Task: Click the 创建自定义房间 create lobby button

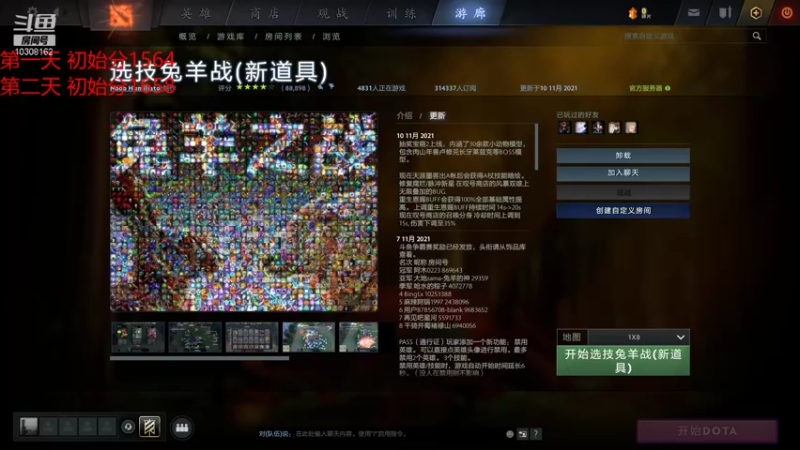Action: 623,211
